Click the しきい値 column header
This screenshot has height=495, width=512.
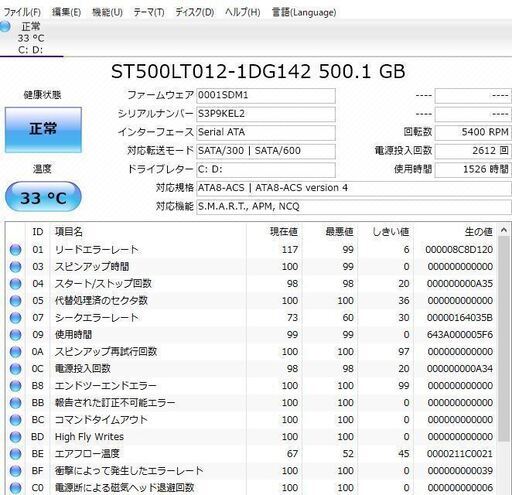tap(385, 232)
